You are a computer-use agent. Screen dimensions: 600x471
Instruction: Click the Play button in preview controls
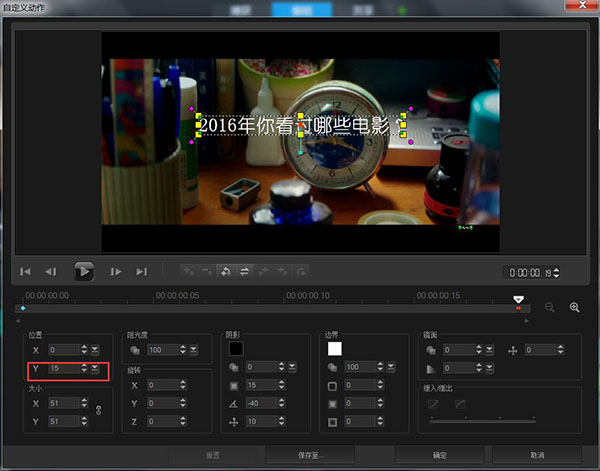tap(85, 271)
